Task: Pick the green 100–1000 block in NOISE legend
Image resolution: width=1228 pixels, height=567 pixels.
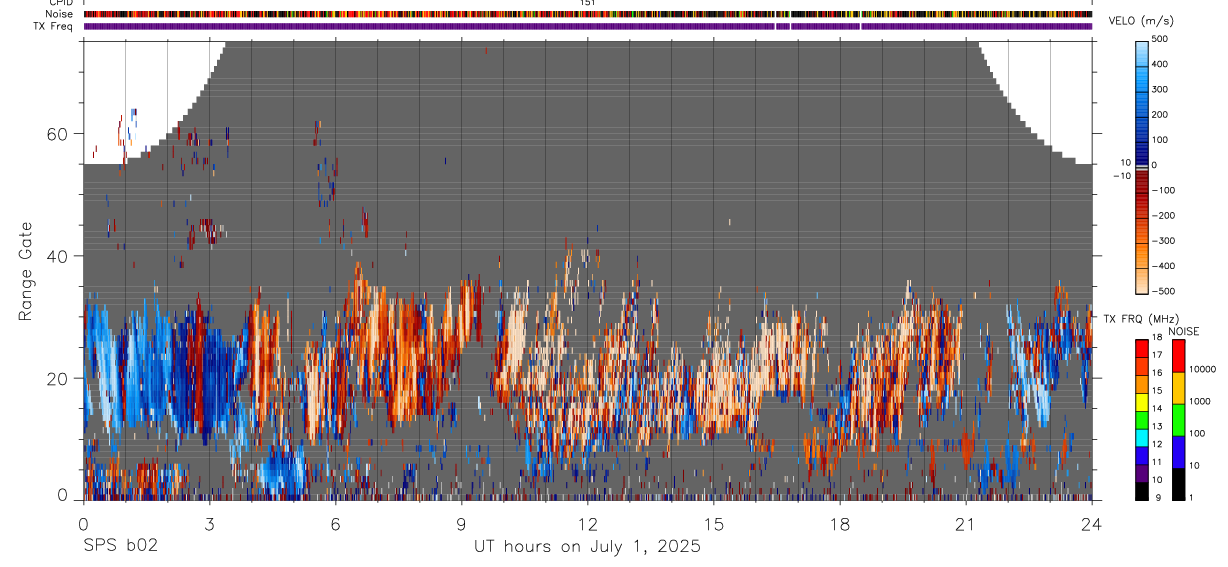Action: (x=1178, y=420)
